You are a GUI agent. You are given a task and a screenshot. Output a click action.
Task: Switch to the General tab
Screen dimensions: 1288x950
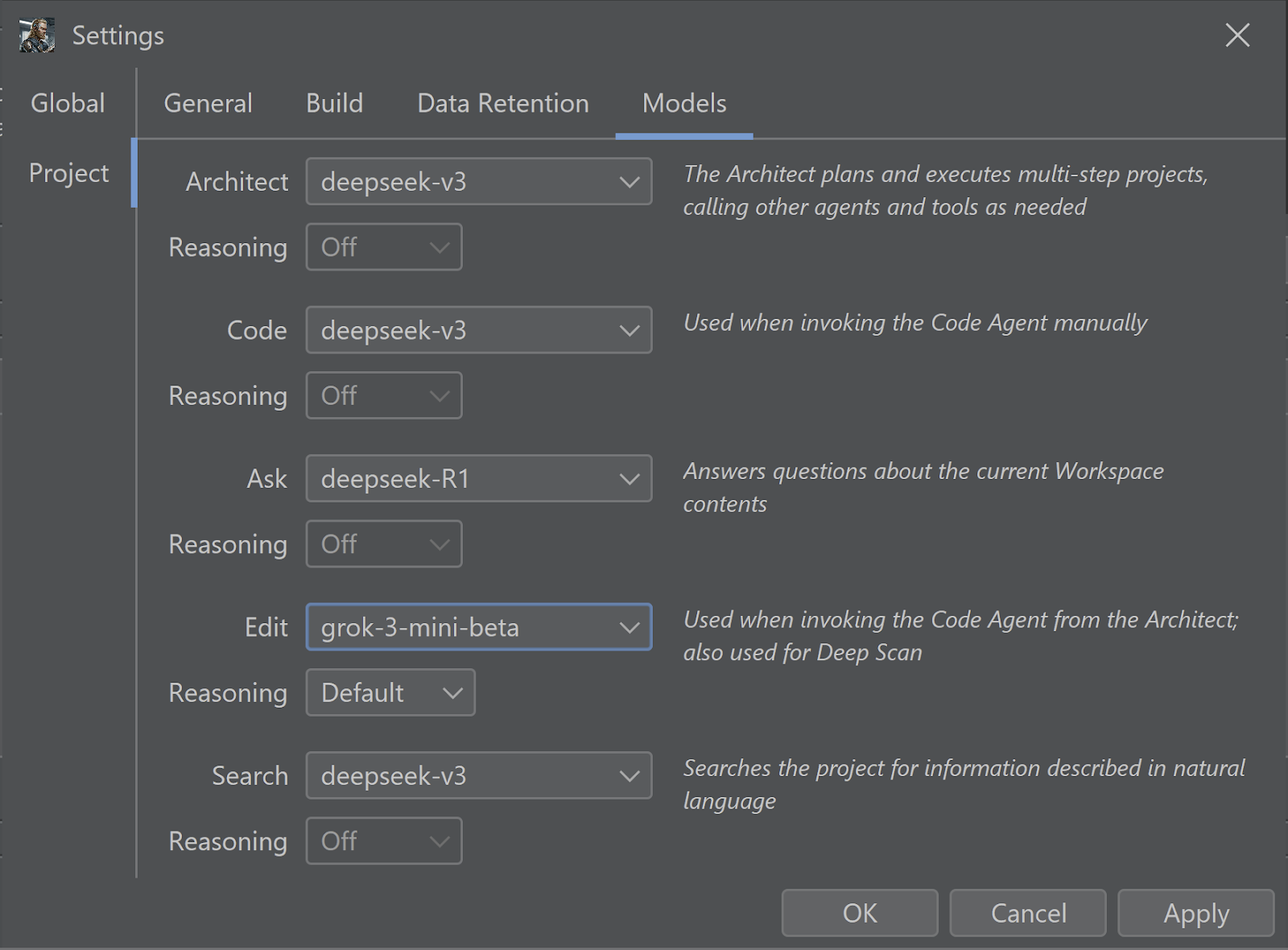[x=208, y=104]
